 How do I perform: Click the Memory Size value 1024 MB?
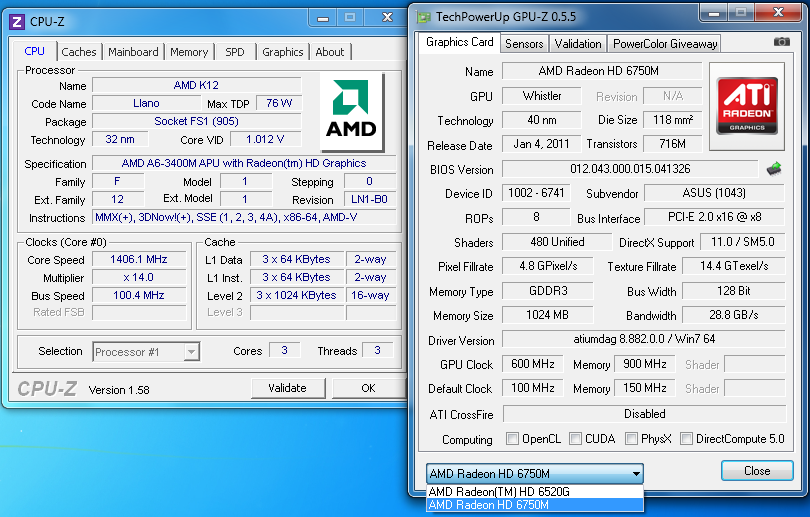(548, 315)
